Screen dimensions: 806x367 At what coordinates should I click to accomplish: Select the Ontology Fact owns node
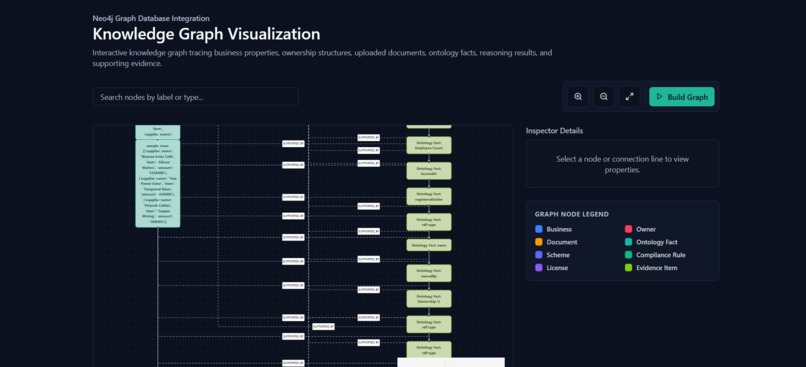(429, 245)
